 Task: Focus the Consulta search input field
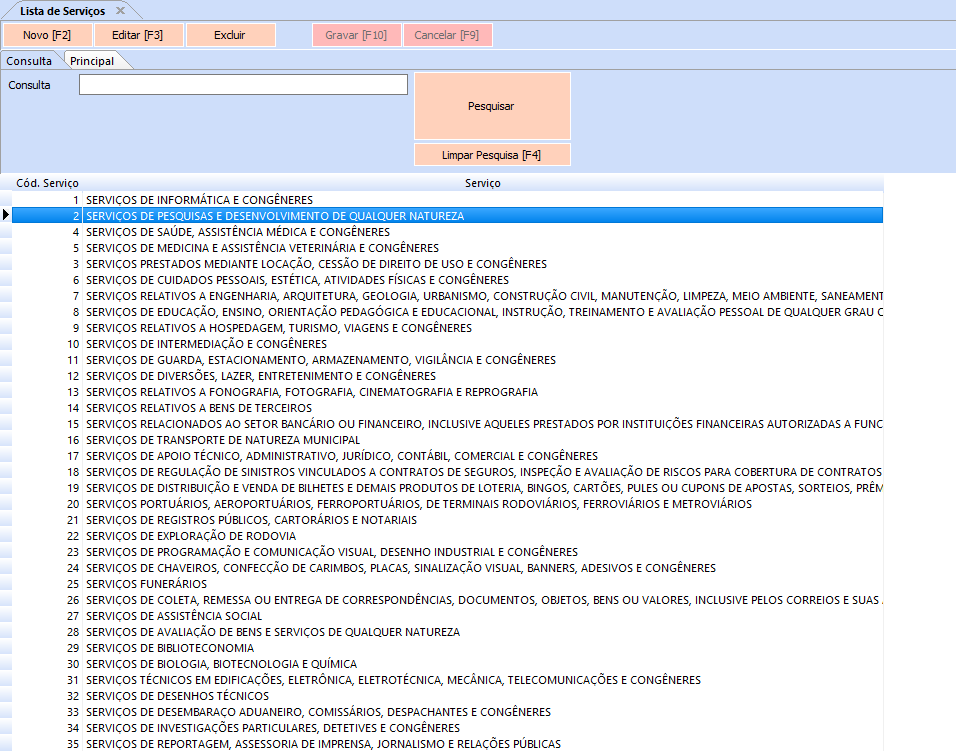[243, 85]
